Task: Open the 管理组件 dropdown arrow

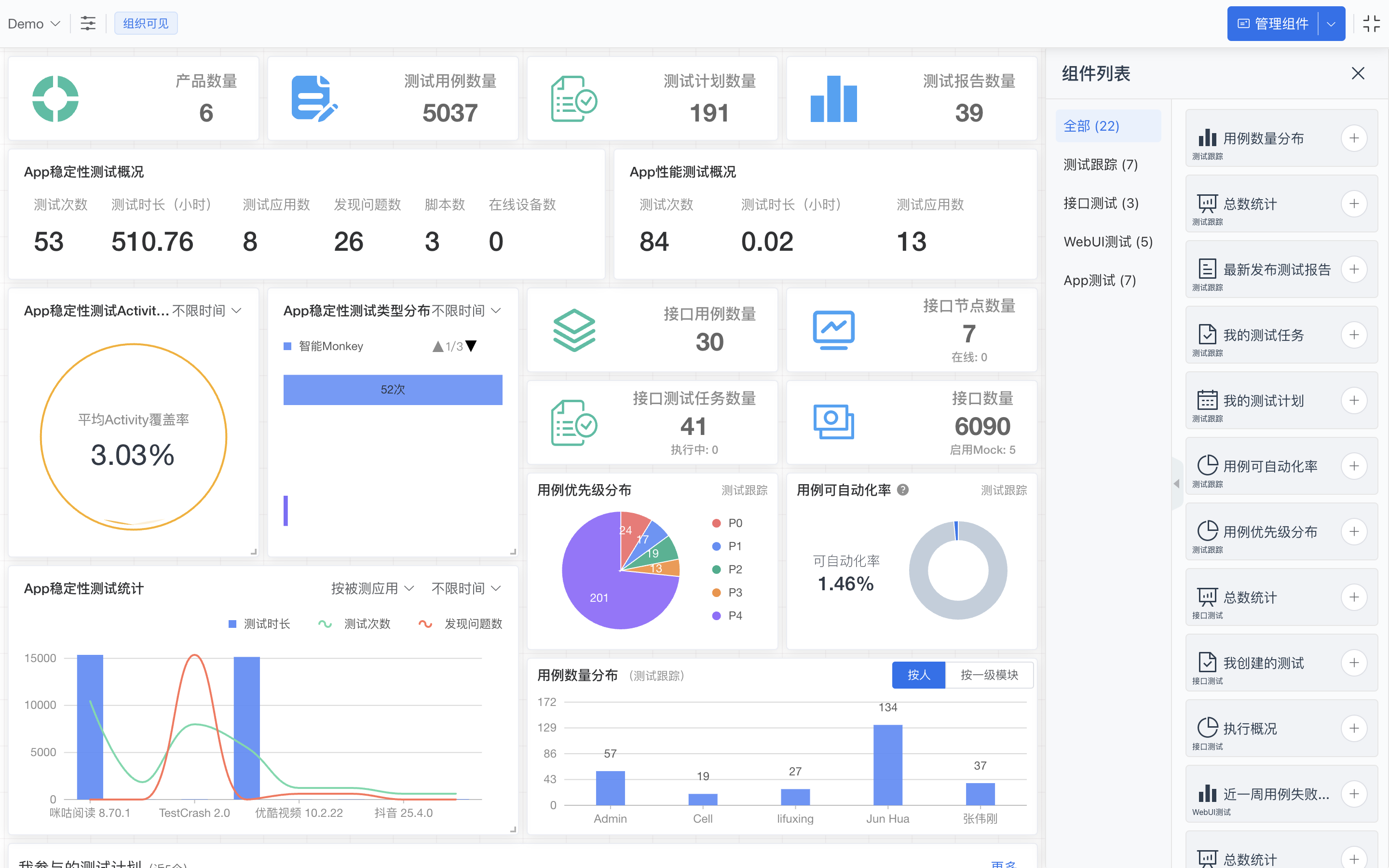Action: [1331, 24]
